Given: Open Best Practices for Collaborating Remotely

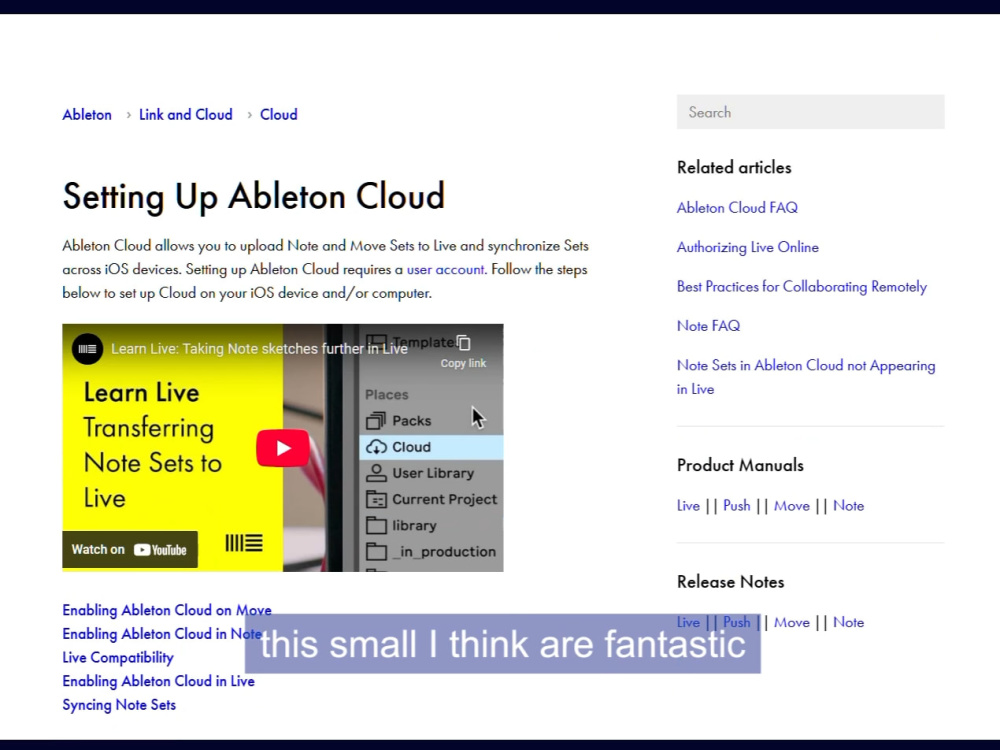Looking at the screenshot, I should (802, 287).
